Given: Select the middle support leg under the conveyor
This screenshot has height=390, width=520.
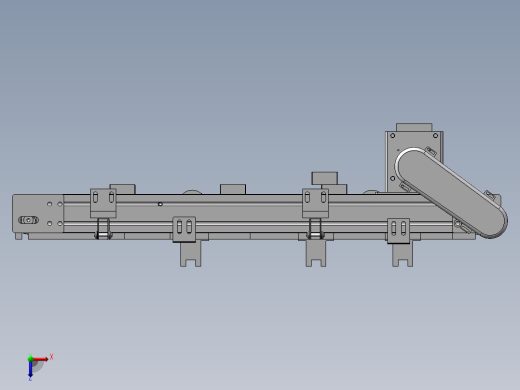Looking at the screenshot, I should [x=316, y=253].
